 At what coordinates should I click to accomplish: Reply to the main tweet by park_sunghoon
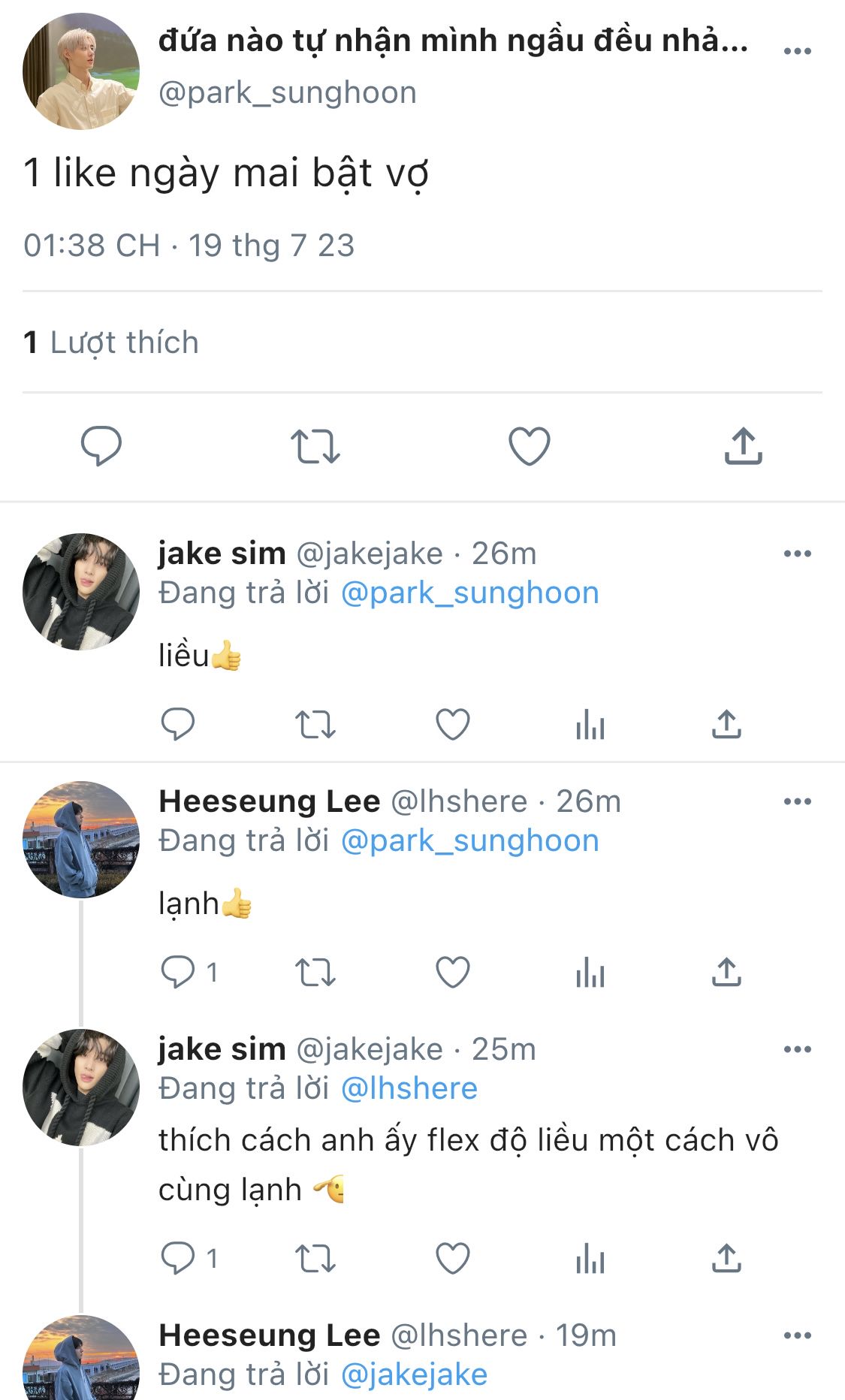coord(101,446)
